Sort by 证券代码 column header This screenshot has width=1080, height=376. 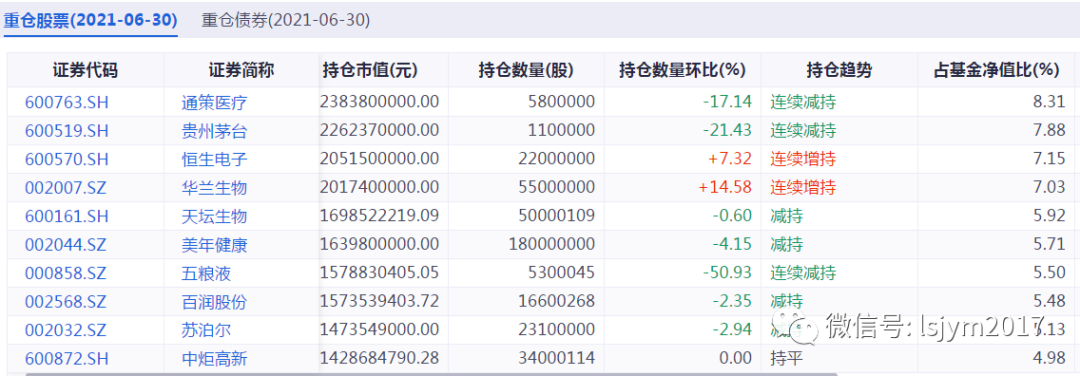(x=85, y=70)
